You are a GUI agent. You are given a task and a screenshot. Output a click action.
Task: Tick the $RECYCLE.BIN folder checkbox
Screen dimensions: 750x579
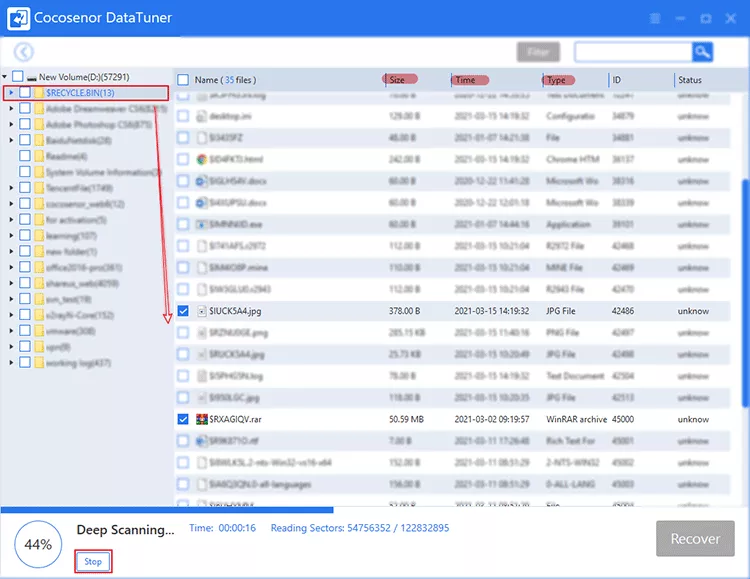point(25,92)
